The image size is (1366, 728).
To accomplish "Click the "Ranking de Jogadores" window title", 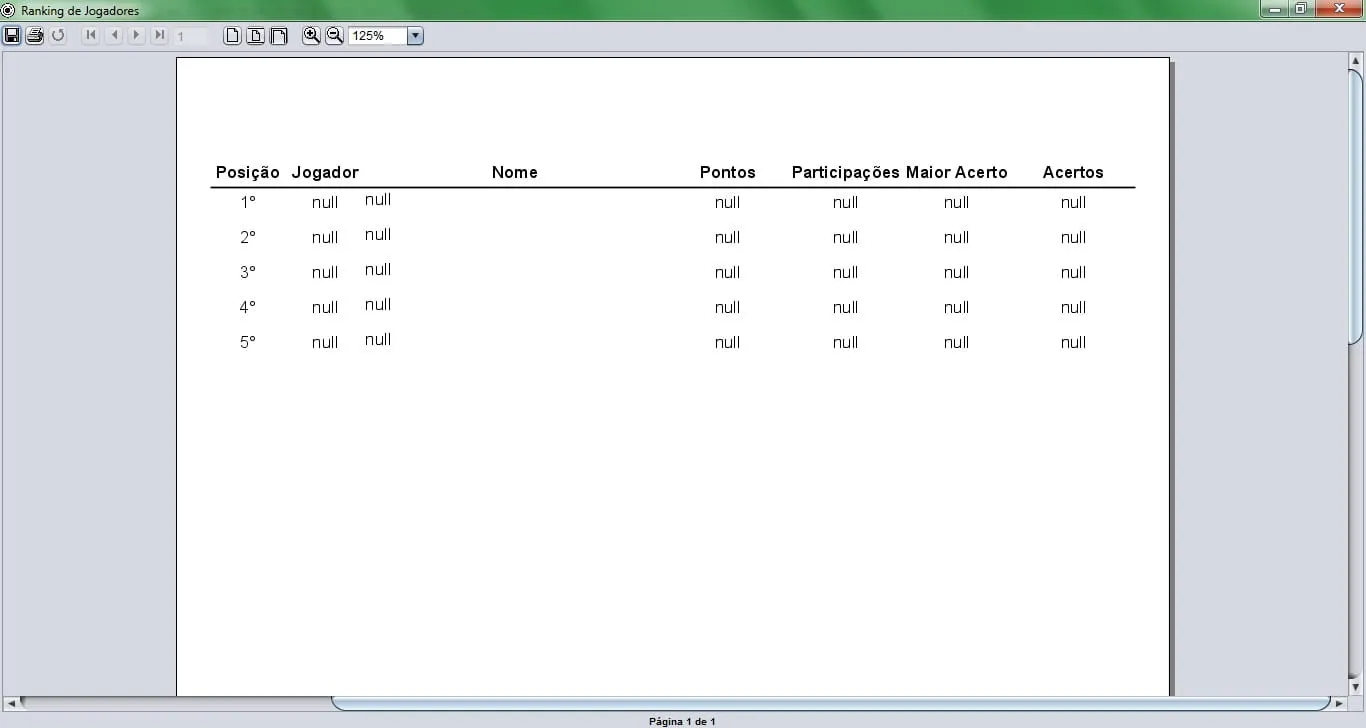I will [x=80, y=10].
